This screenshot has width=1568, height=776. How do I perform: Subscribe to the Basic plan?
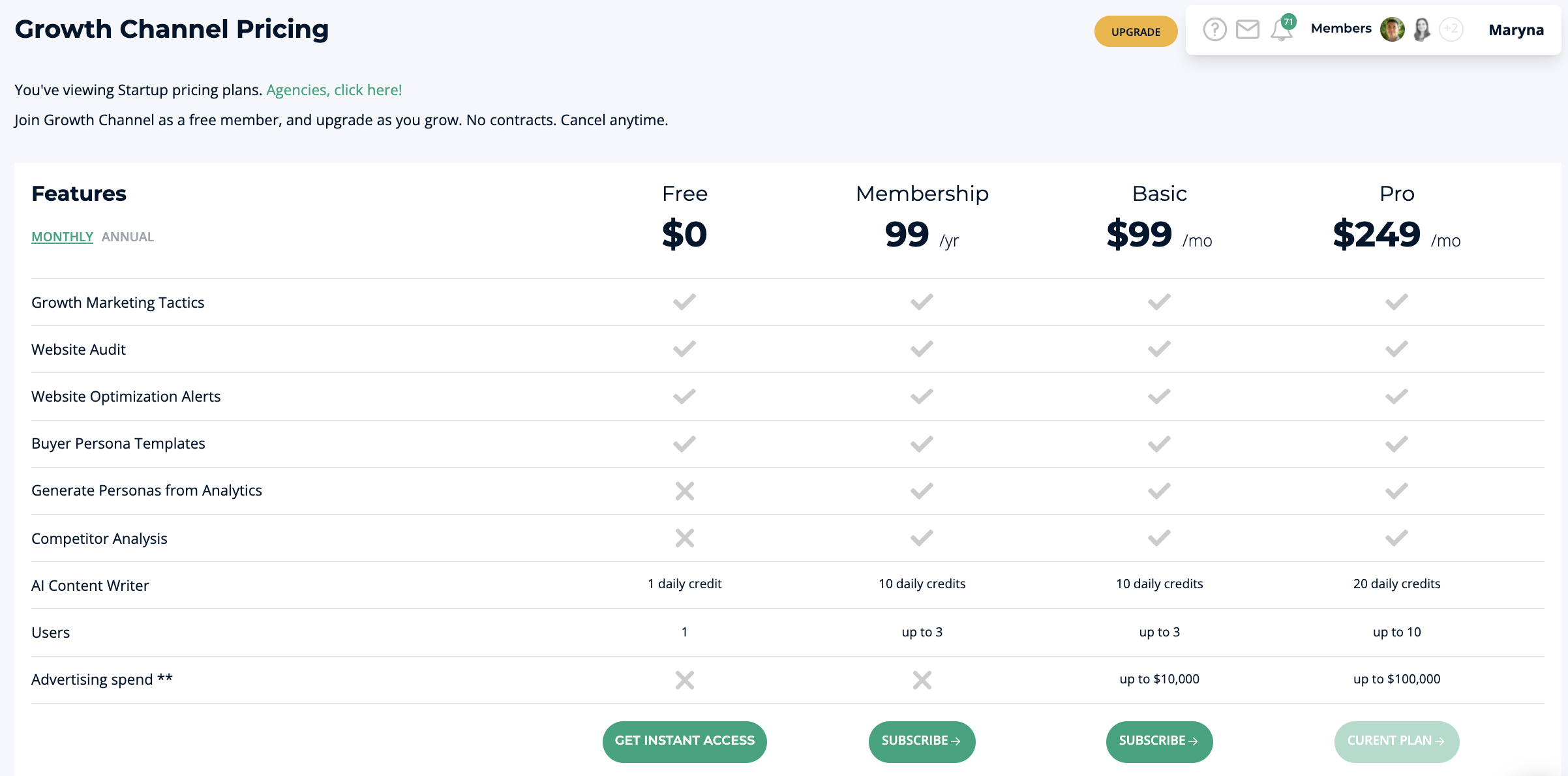point(1159,741)
